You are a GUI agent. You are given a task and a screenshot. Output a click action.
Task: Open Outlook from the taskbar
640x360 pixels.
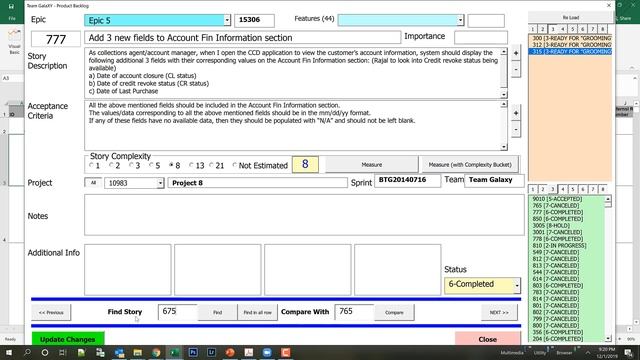coord(119,353)
